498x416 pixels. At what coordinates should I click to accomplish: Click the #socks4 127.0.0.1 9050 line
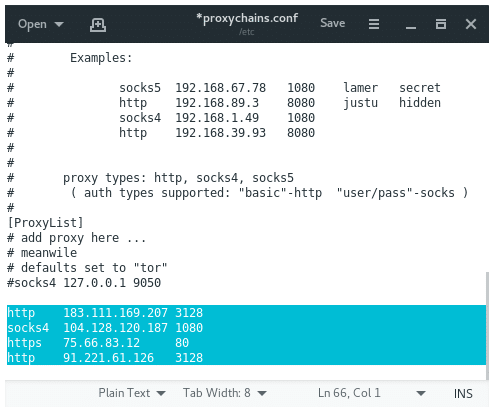coord(84,283)
